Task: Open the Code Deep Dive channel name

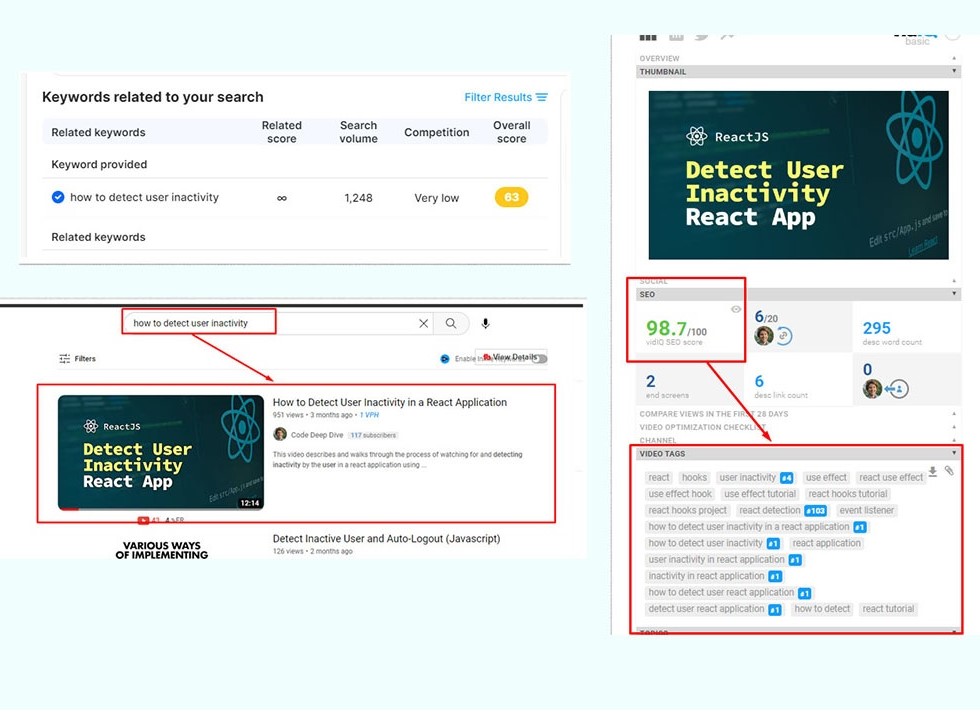Action: pyautogui.click(x=317, y=435)
